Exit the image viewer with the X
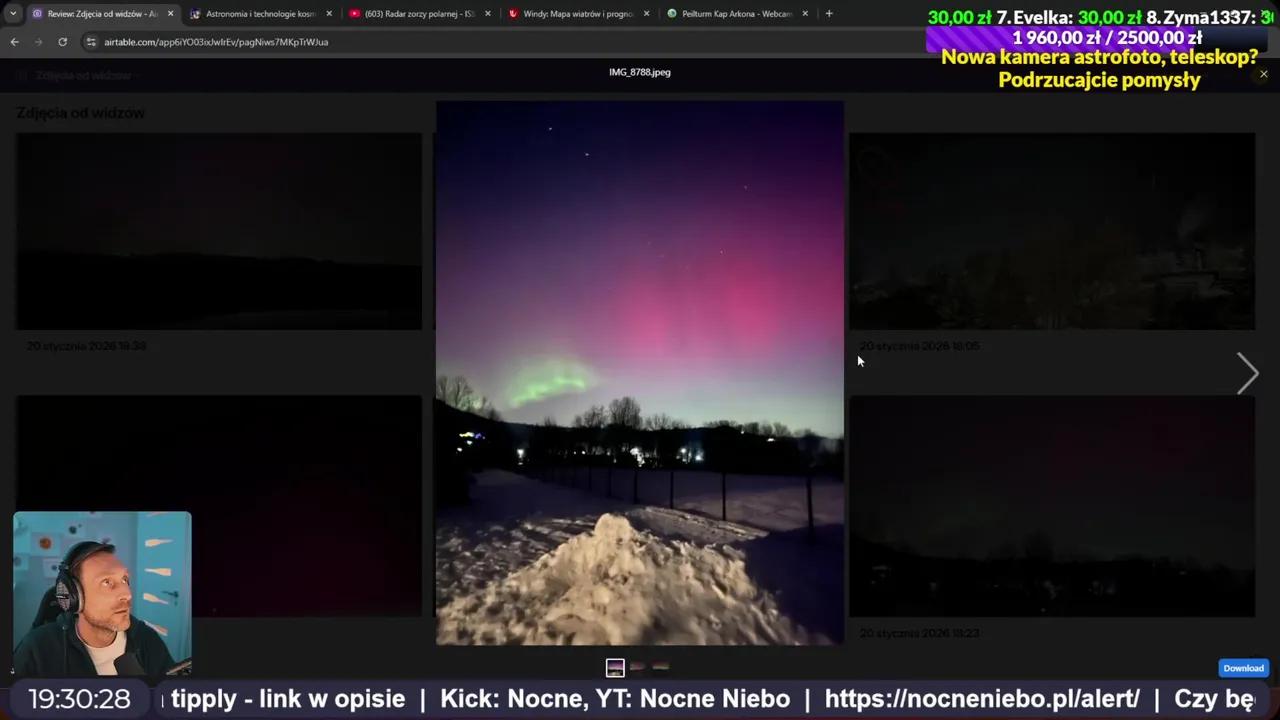This screenshot has height=720, width=1280. 1263,73
